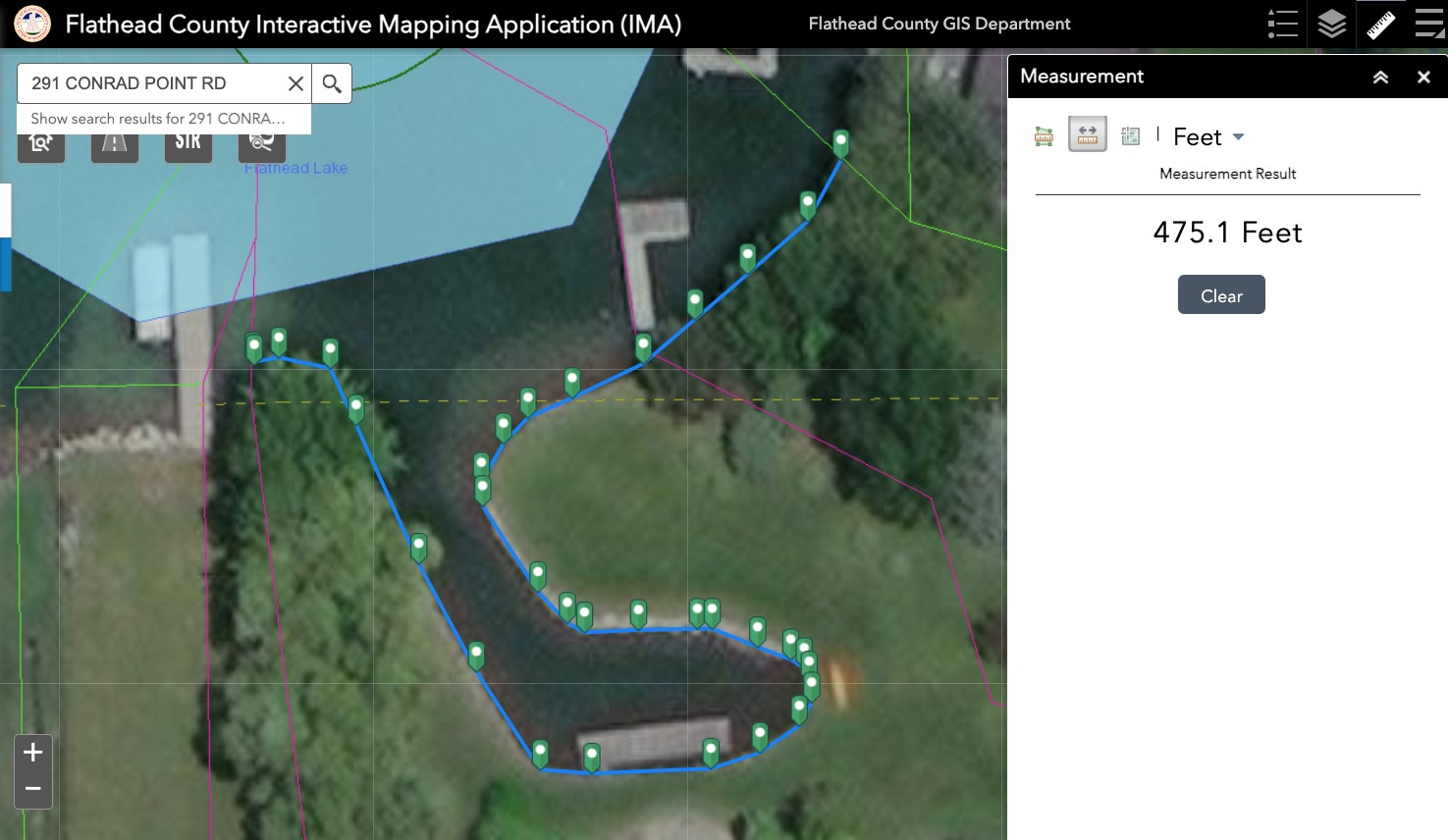Open the Layer List stacked-layers icon
This screenshot has height=840, width=1448.
coord(1331,24)
